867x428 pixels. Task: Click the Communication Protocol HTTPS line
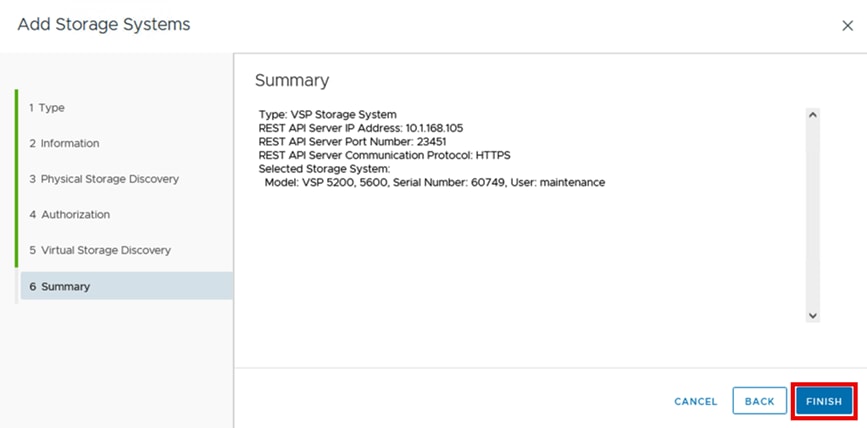[x=384, y=155]
